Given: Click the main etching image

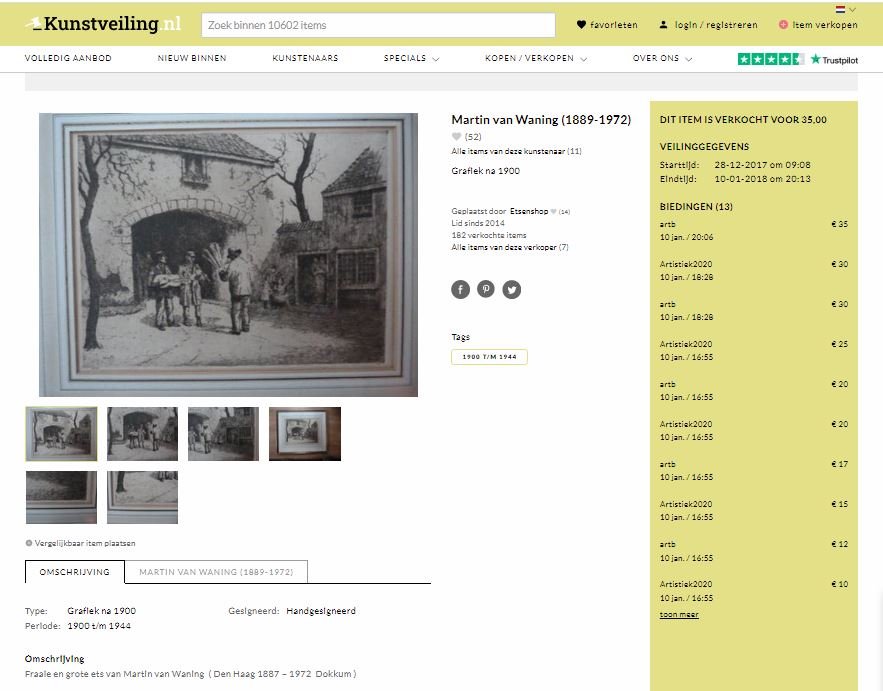Looking at the screenshot, I should coord(228,255).
